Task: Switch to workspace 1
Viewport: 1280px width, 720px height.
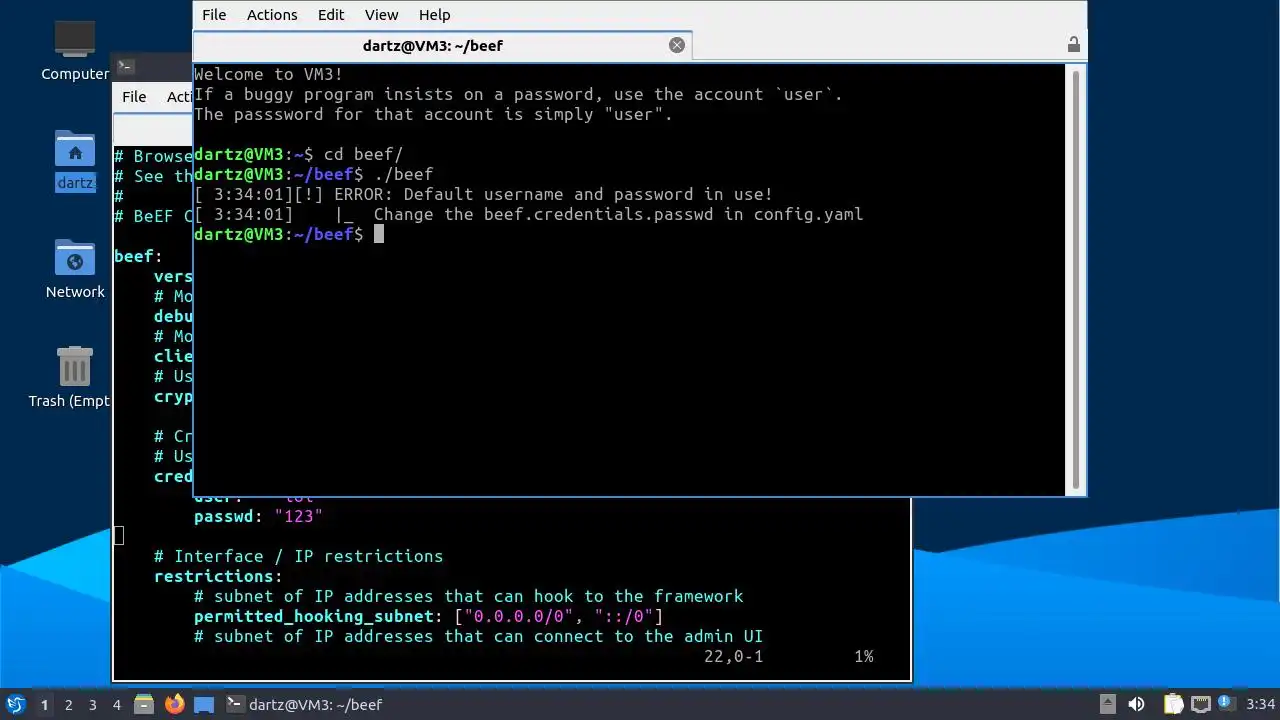Action: click(44, 704)
